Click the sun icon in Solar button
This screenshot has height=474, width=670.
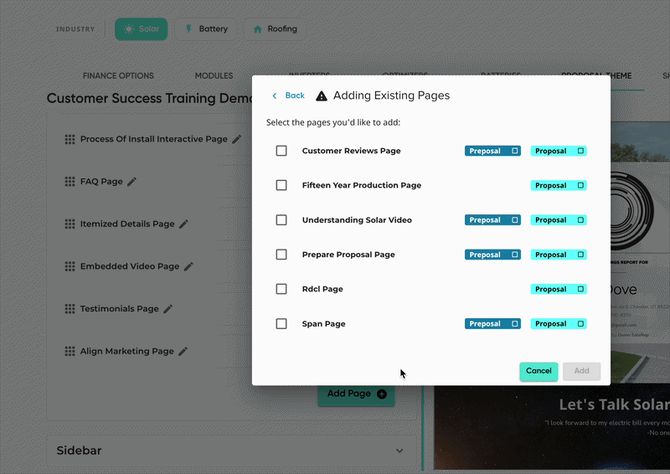pyautogui.click(x=129, y=29)
